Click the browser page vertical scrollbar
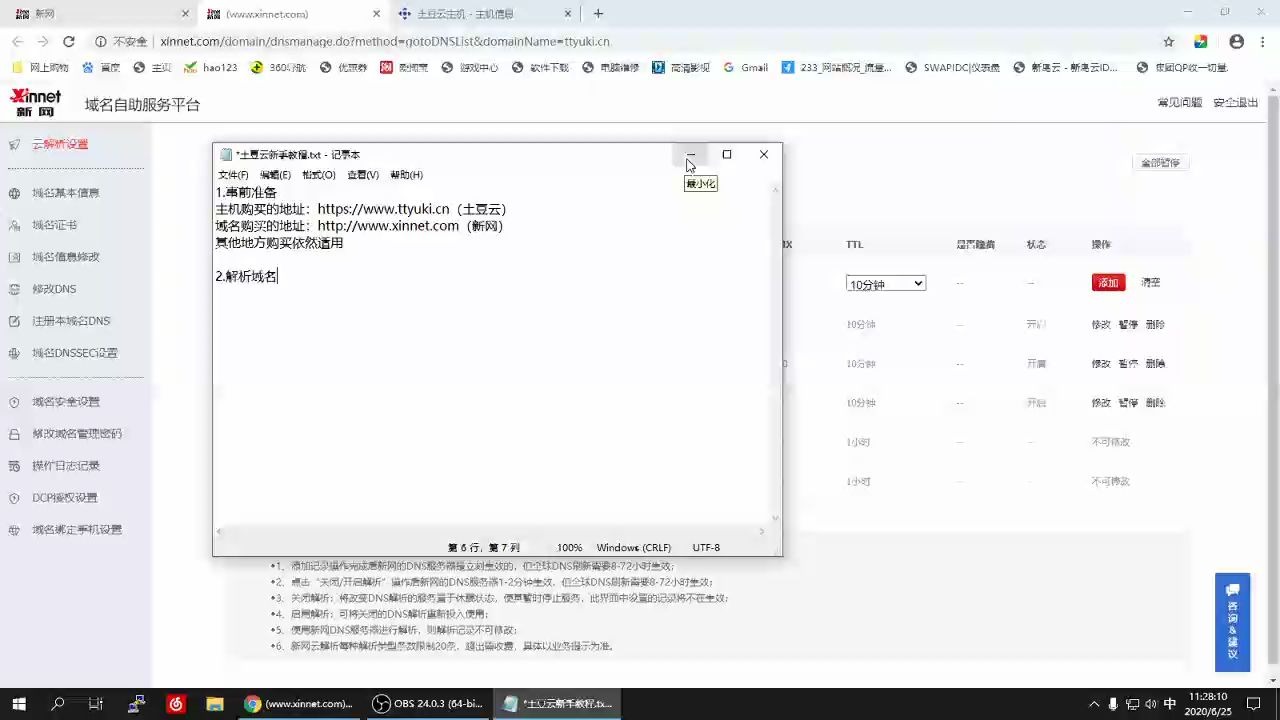 point(1273,382)
